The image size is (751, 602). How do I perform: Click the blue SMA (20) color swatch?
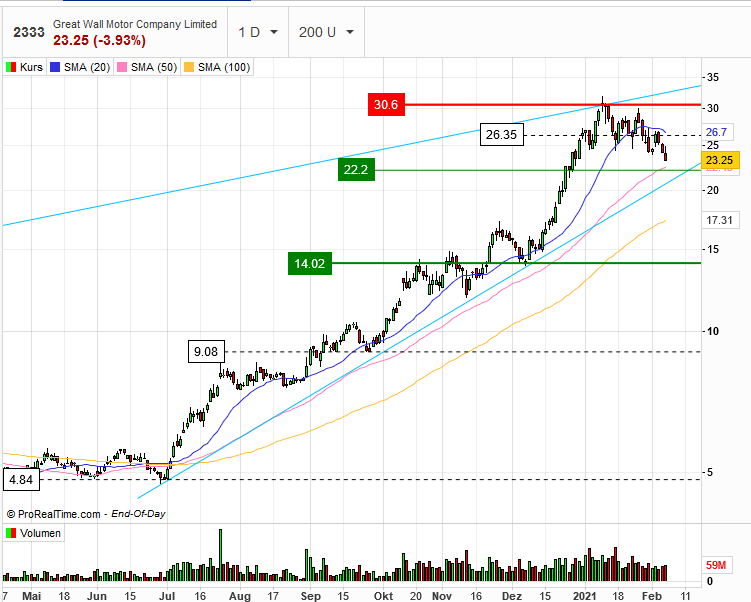click(x=59, y=68)
